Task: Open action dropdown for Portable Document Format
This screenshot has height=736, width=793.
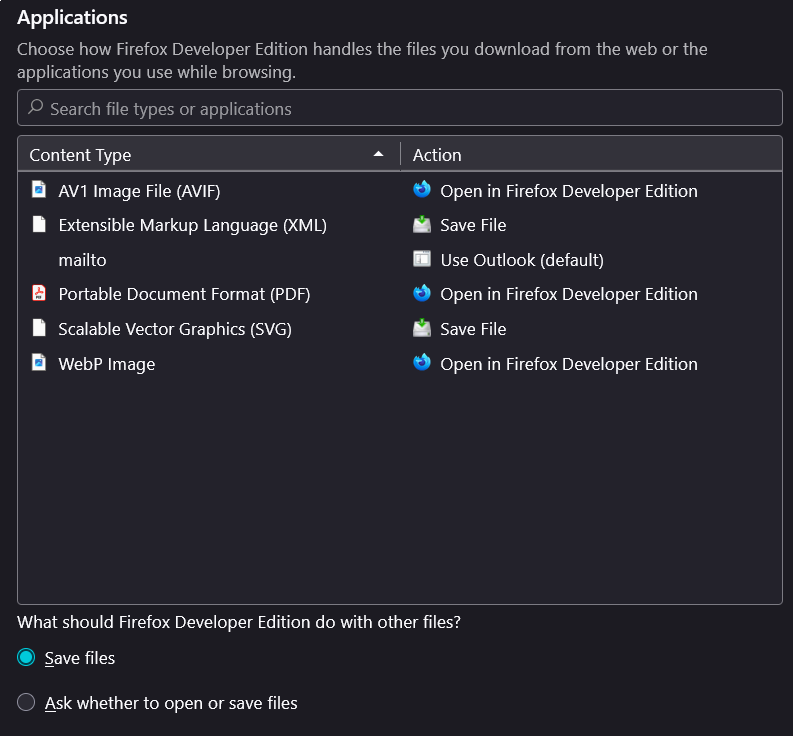Action: point(591,294)
